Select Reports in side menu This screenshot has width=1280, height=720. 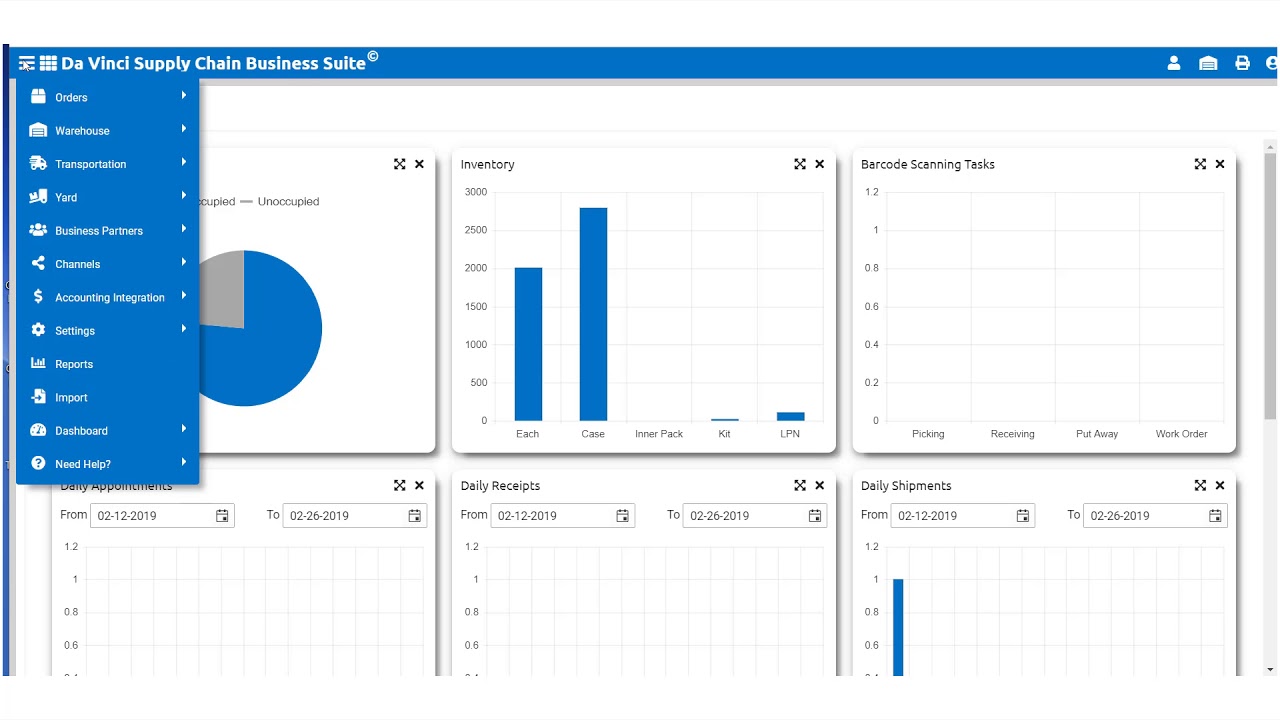point(108,364)
